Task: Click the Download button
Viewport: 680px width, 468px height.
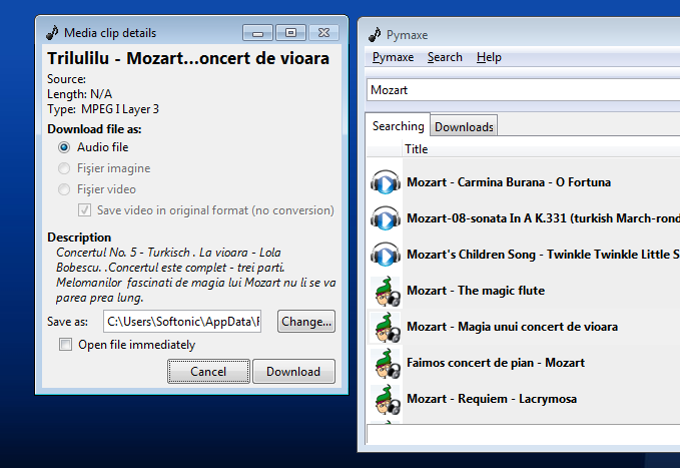Action: (x=294, y=372)
